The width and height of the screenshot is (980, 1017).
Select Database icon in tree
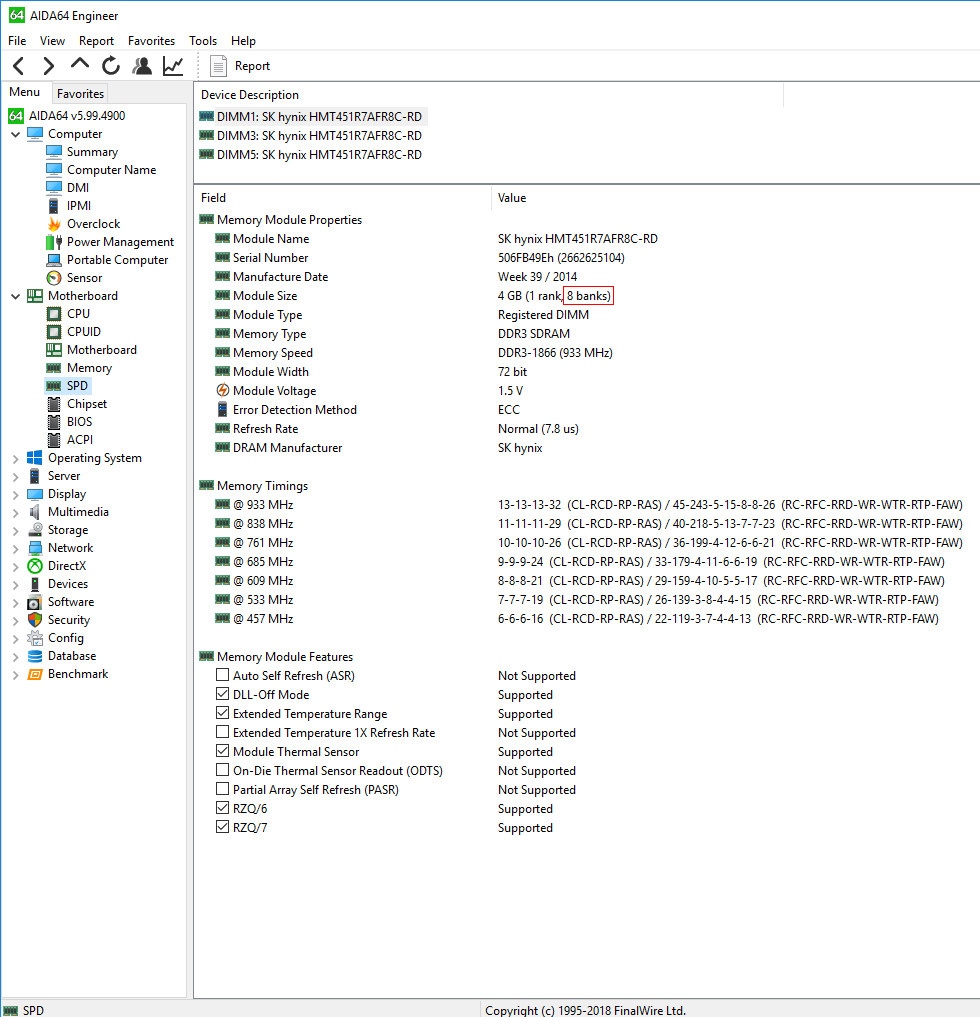pos(35,656)
